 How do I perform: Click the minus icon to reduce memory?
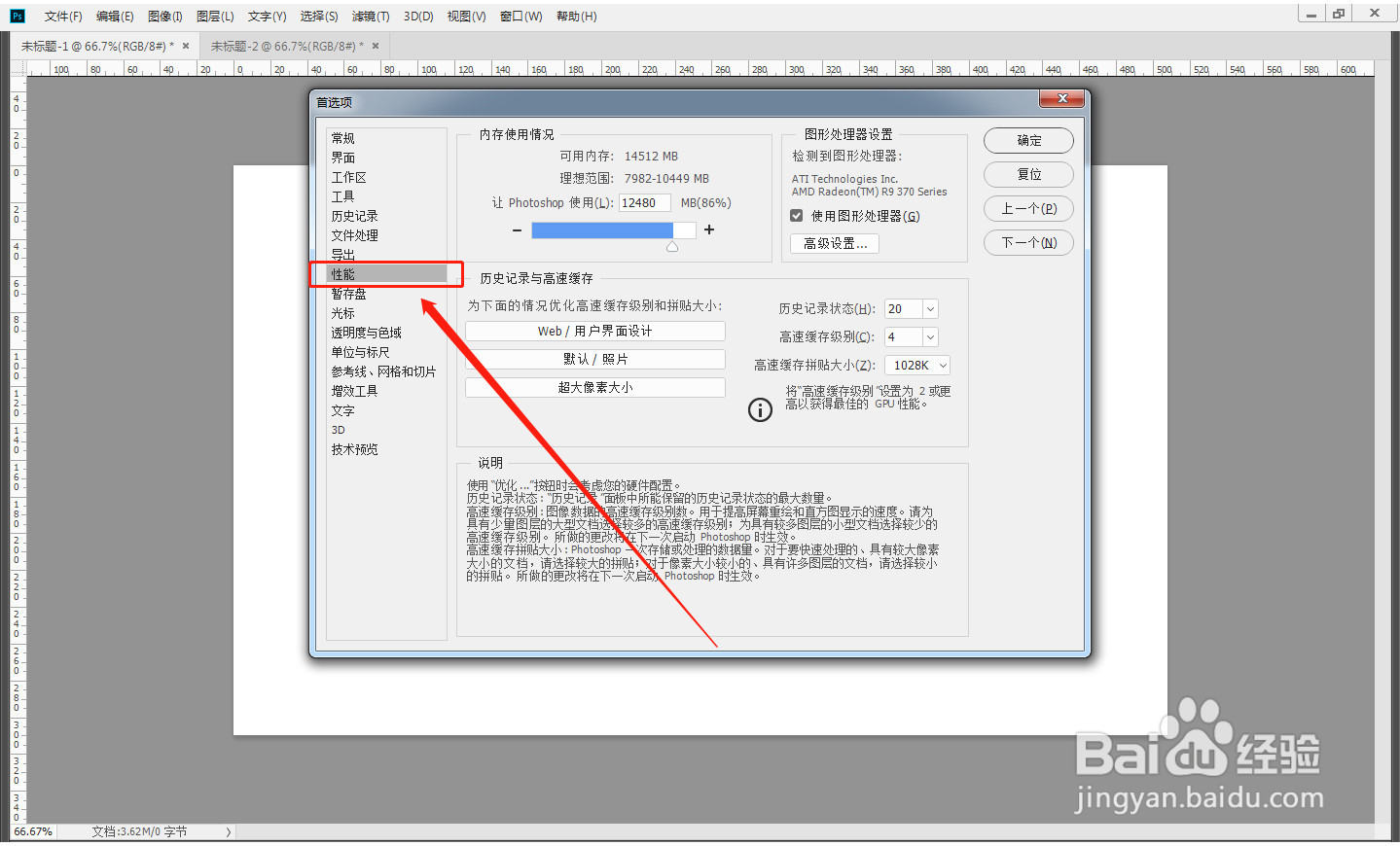pos(516,230)
